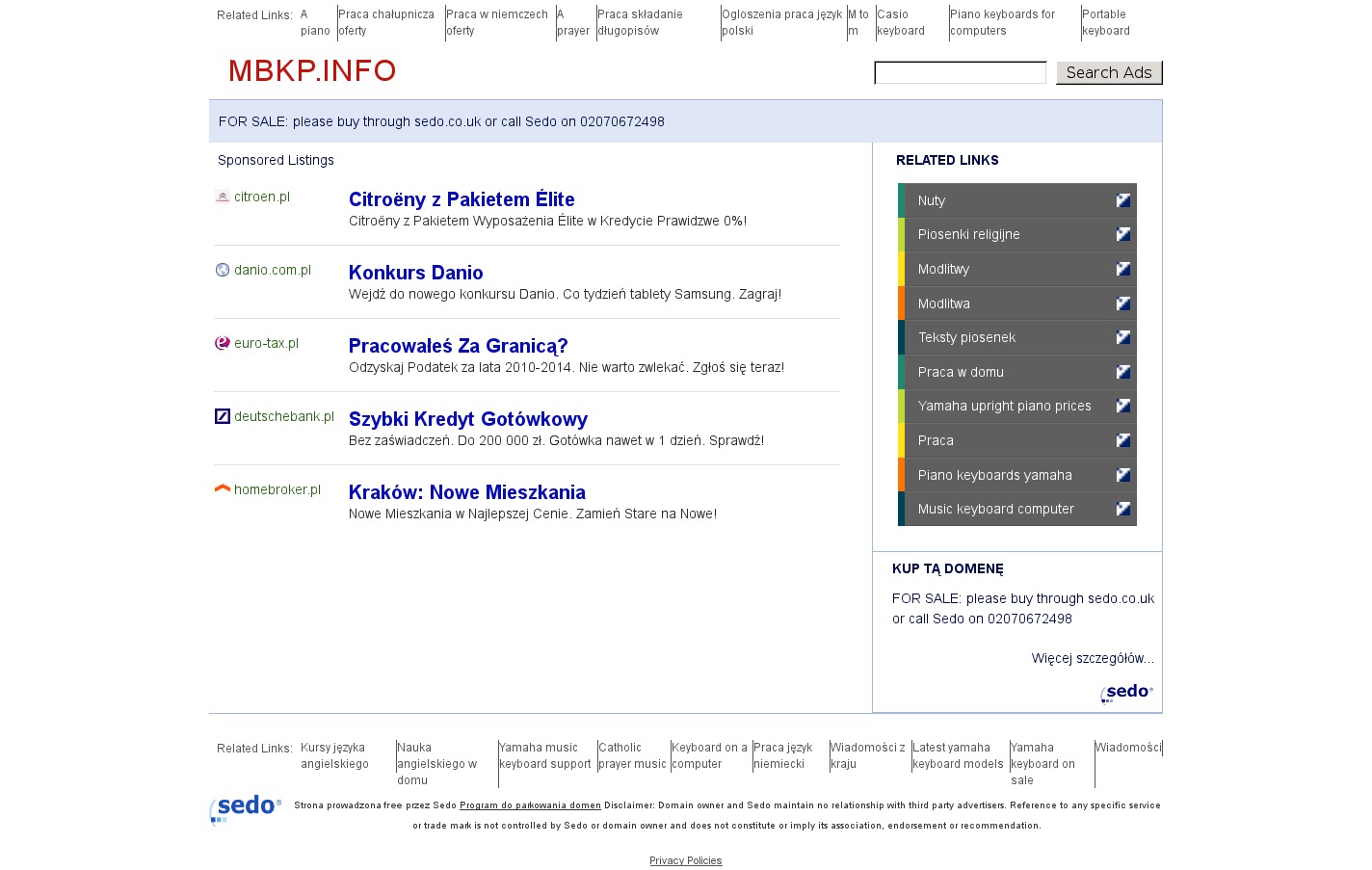Click into the search ads text field
The height and width of the screenshot is (870, 1372).
tap(960, 73)
